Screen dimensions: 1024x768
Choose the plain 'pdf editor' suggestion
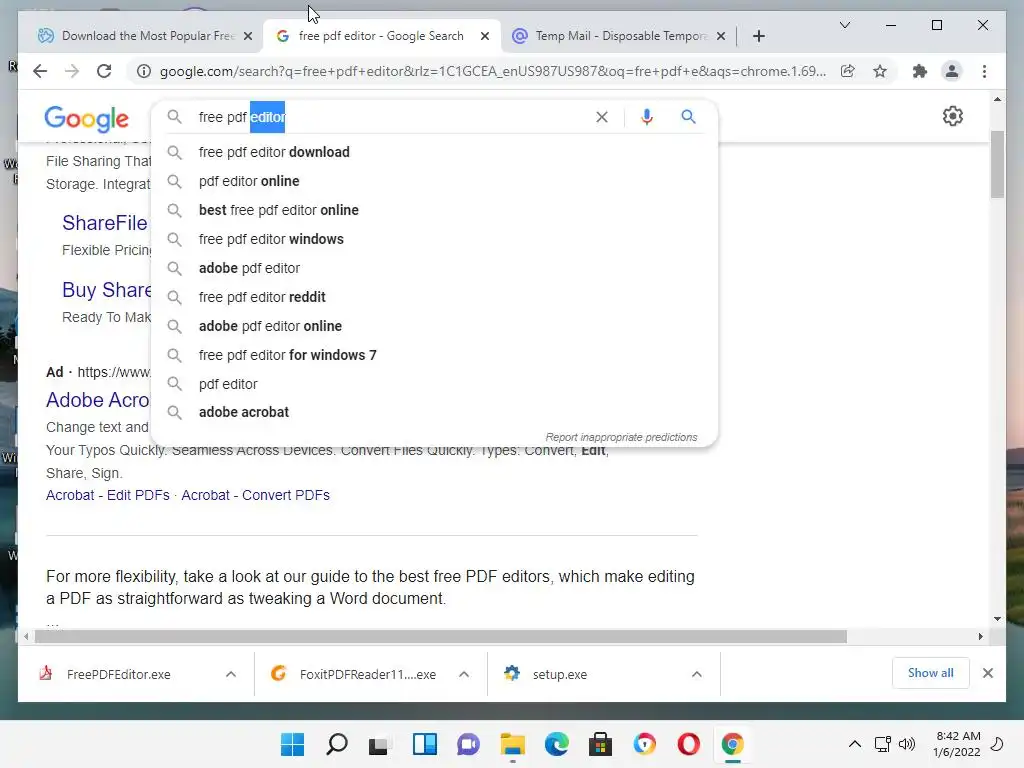coord(434,384)
